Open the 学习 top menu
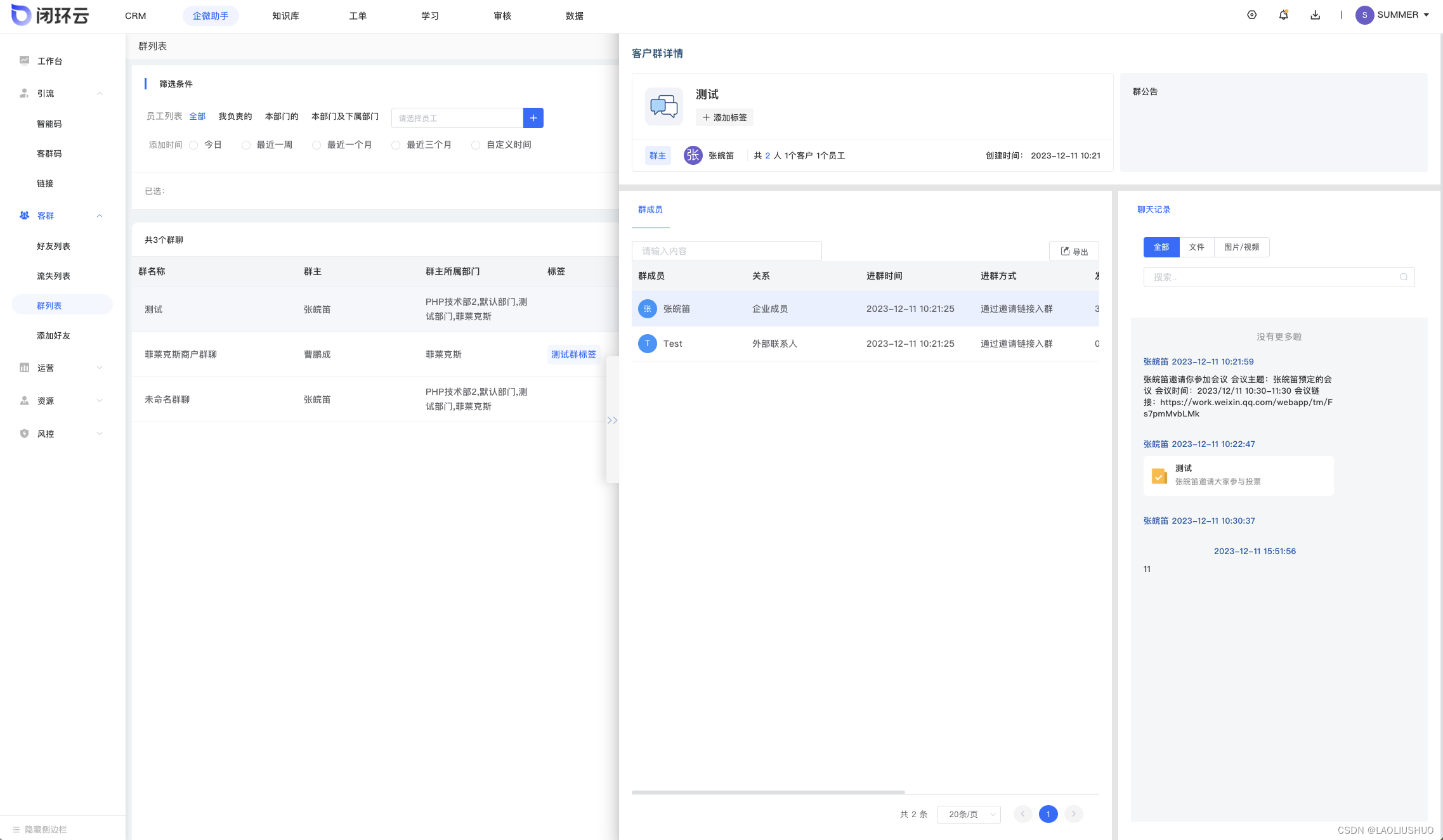The height and width of the screenshot is (840, 1443). click(430, 16)
